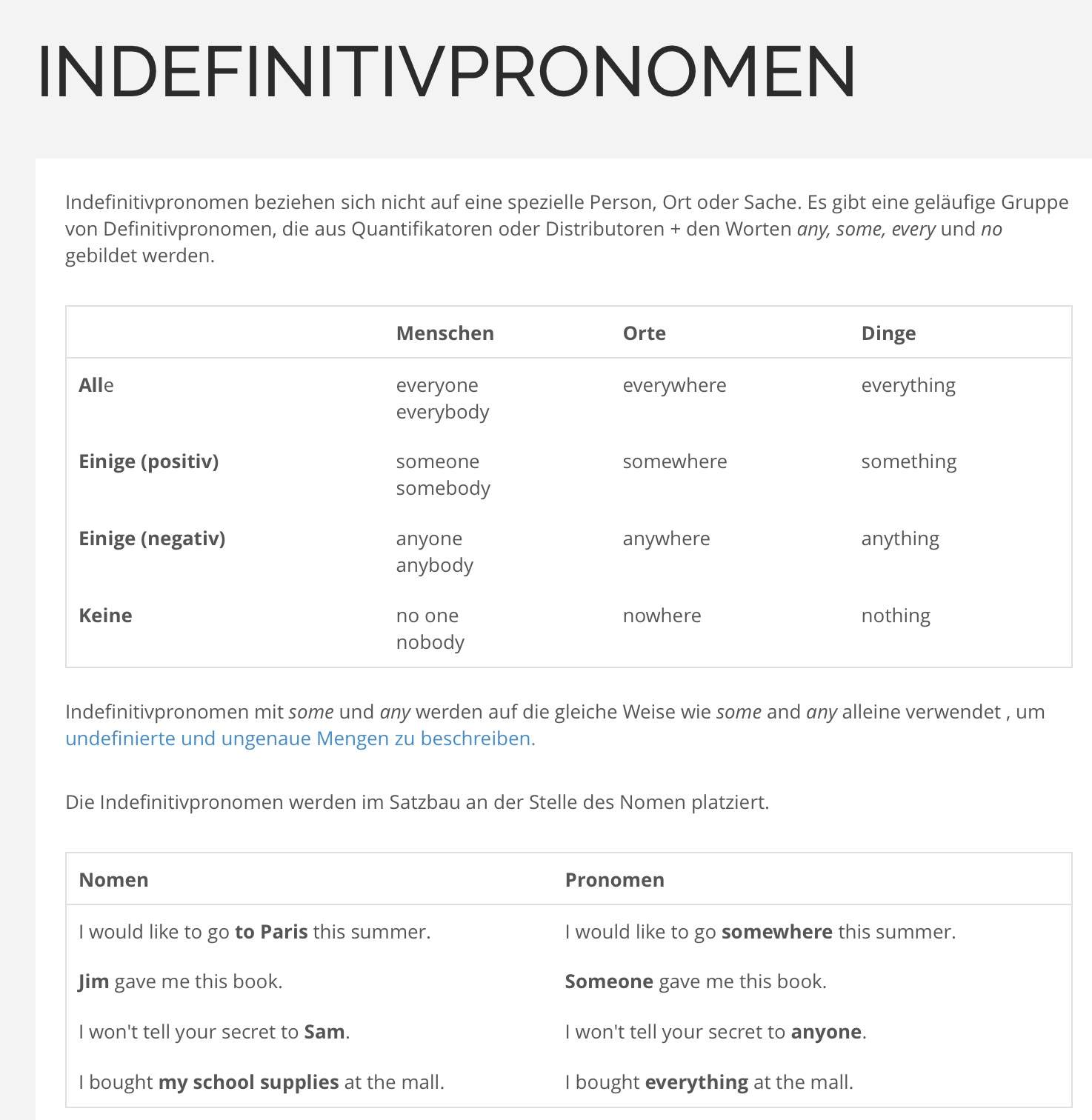Click the word nothing in the table
The image size is (1092, 1120).
tap(895, 616)
